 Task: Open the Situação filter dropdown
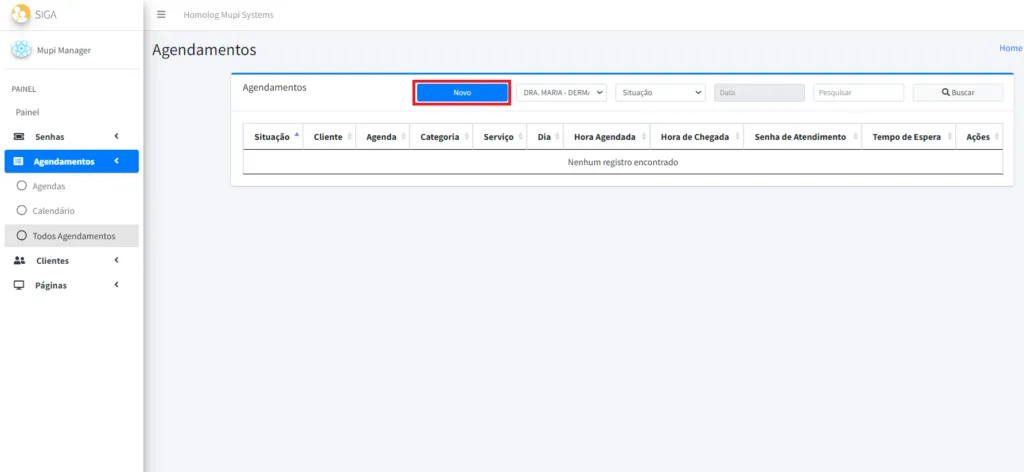click(x=660, y=92)
